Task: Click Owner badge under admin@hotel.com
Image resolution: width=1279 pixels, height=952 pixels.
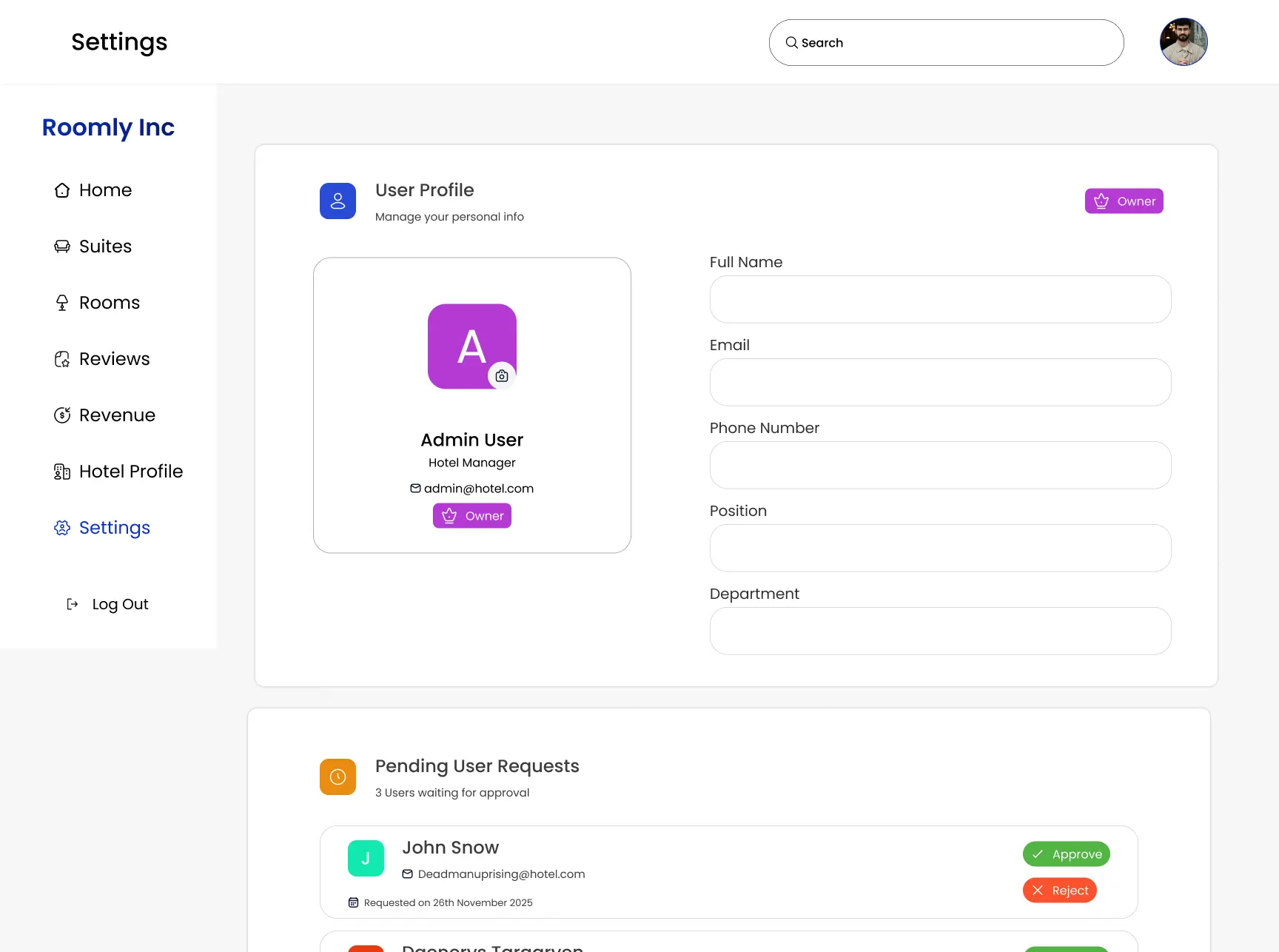Action: click(472, 516)
